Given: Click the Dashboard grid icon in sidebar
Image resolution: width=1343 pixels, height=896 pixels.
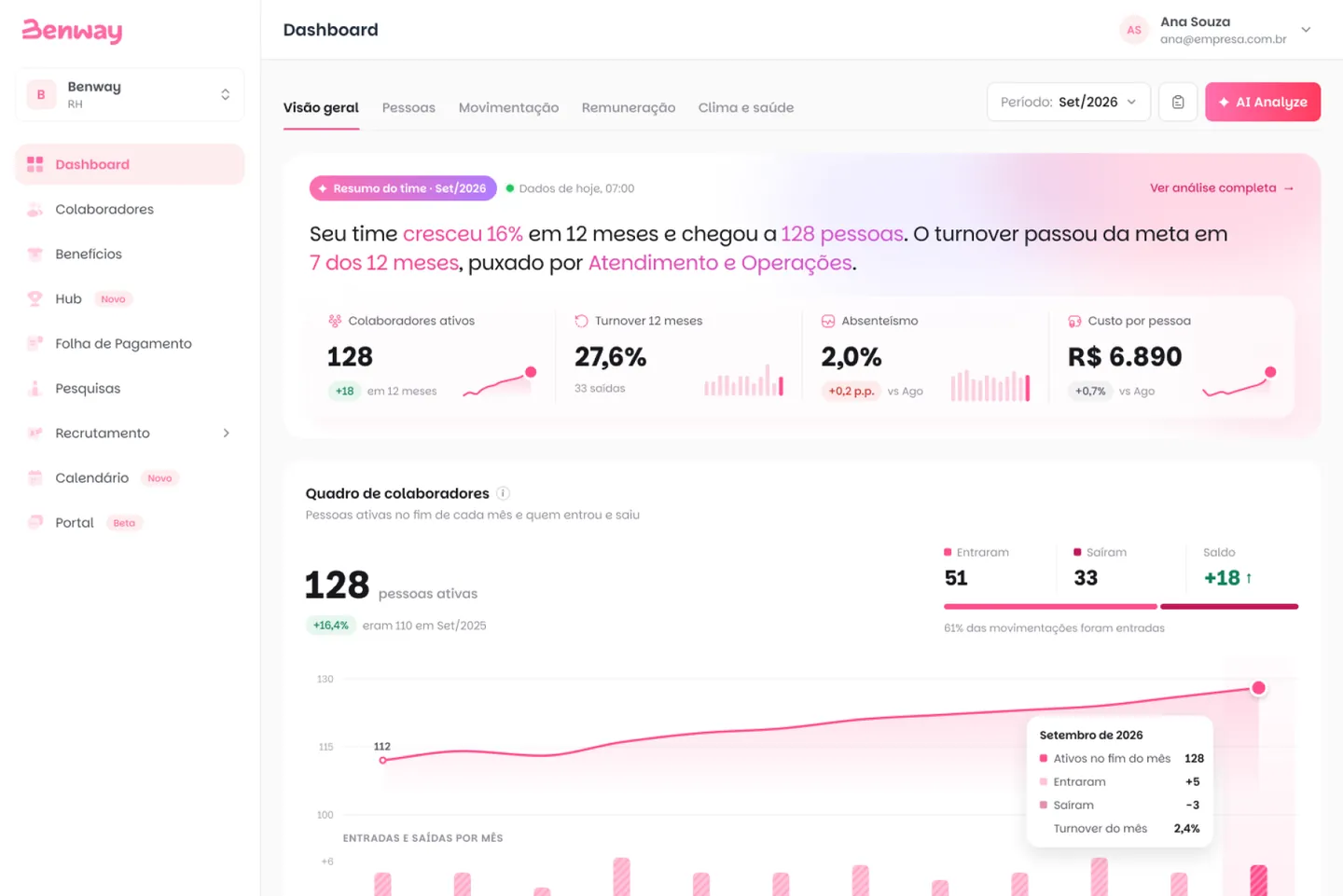Looking at the screenshot, I should [35, 164].
